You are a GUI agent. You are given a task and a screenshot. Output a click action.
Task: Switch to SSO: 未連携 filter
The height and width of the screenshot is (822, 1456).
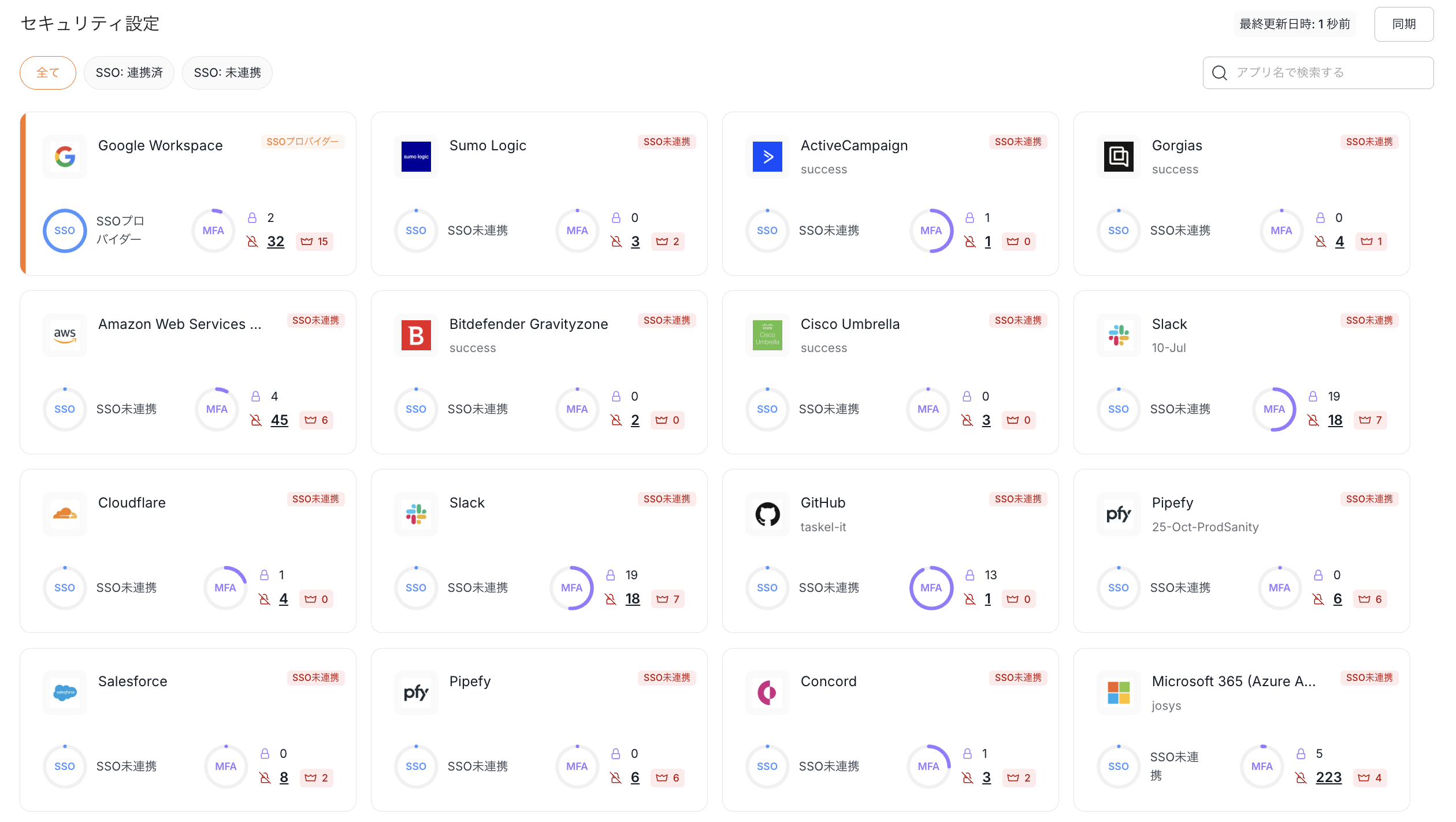(x=227, y=73)
